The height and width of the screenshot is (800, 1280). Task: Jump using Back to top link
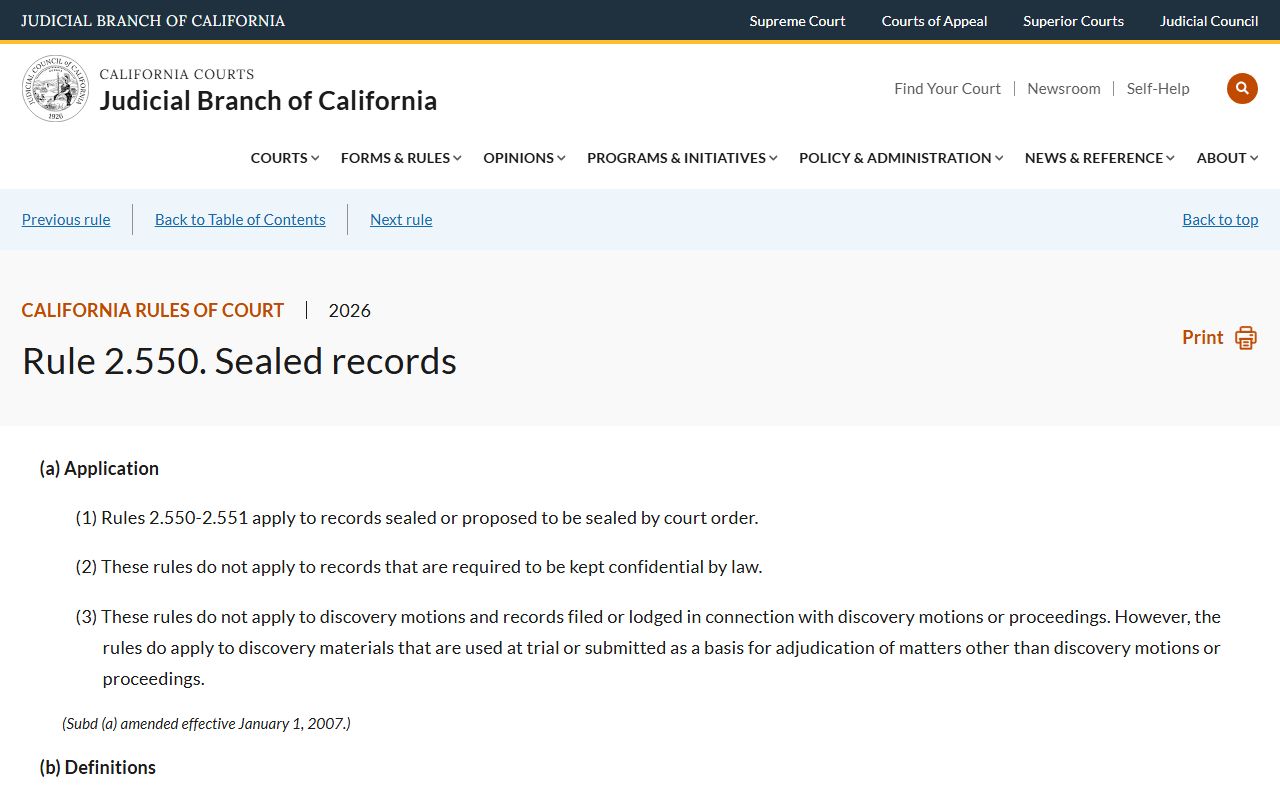[1220, 220]
